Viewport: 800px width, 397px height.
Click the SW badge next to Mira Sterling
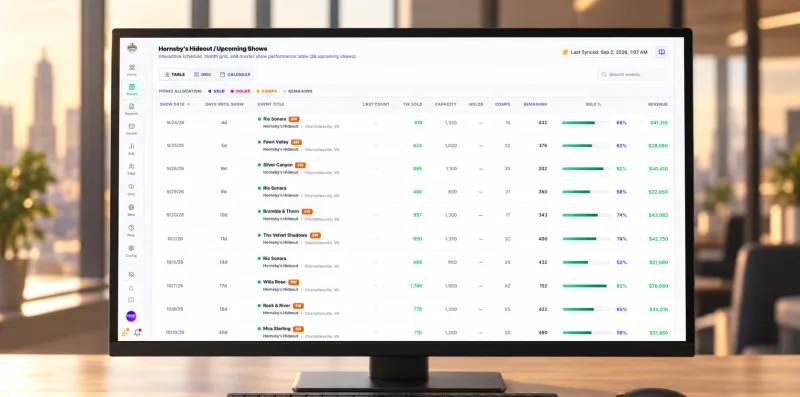[298, 329]
